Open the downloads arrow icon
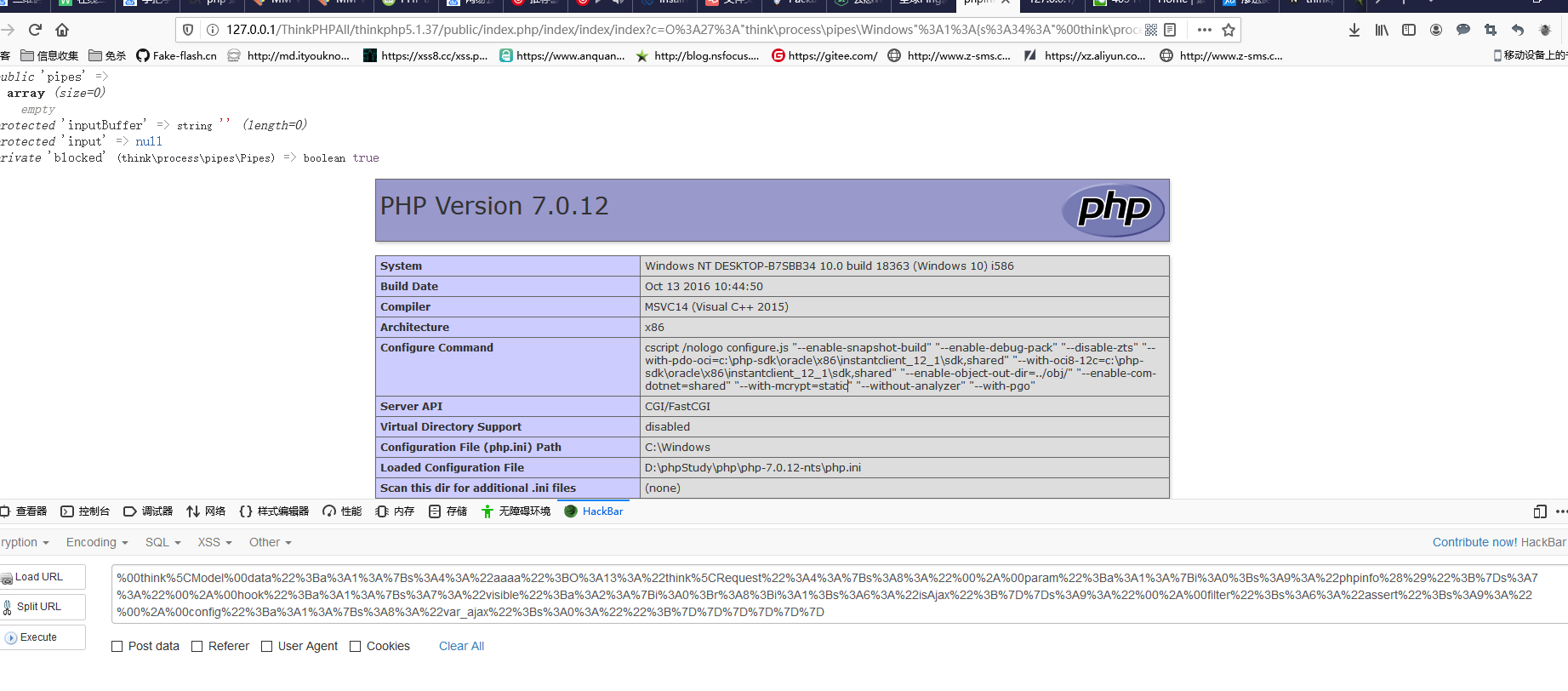1568x691 pixels. [1354, 30]
